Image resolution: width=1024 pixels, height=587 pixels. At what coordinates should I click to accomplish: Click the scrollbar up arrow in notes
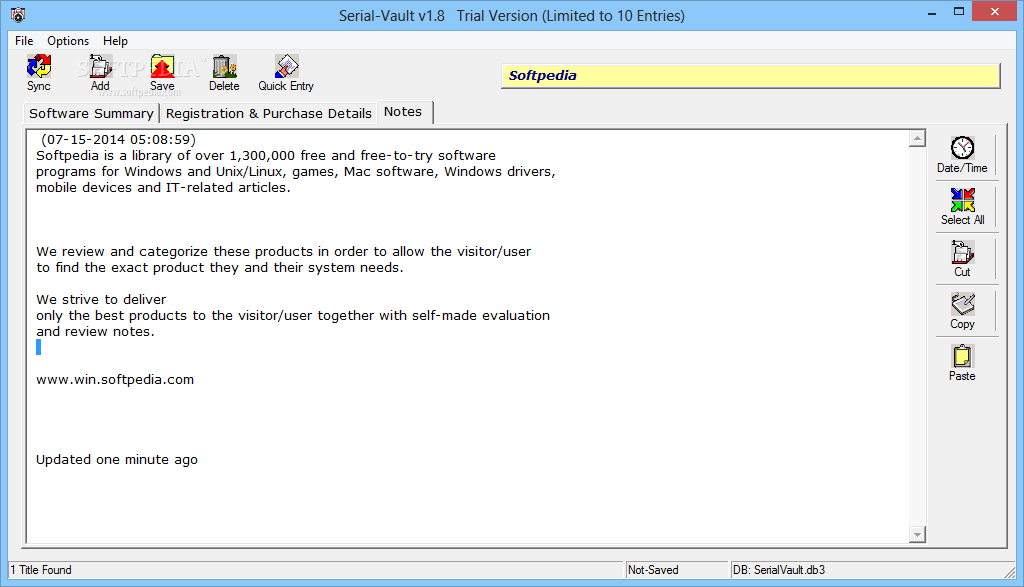pyautogui.click(x=917, y=138)
